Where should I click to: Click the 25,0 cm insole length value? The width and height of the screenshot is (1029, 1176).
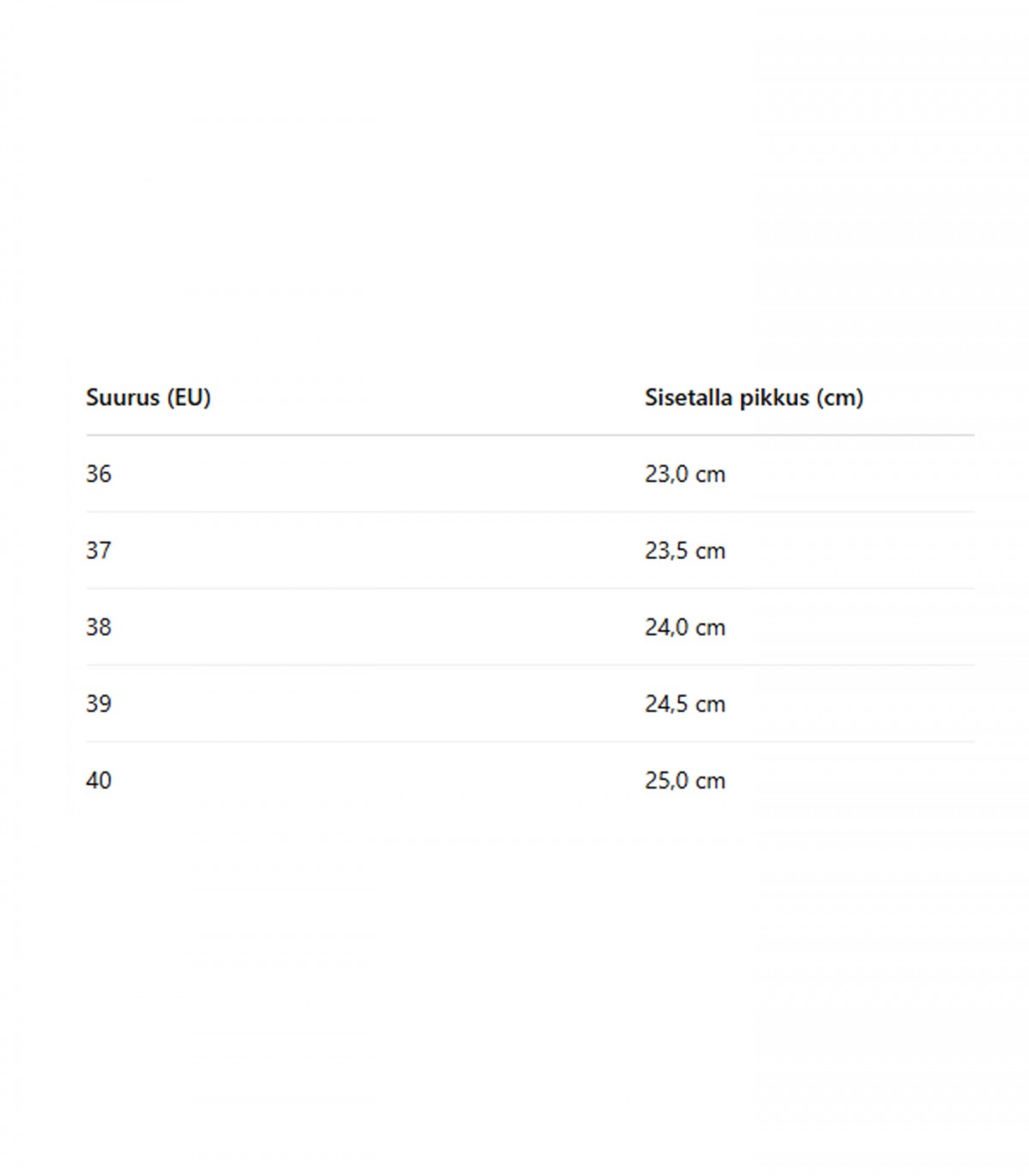[x=685, y=781]
